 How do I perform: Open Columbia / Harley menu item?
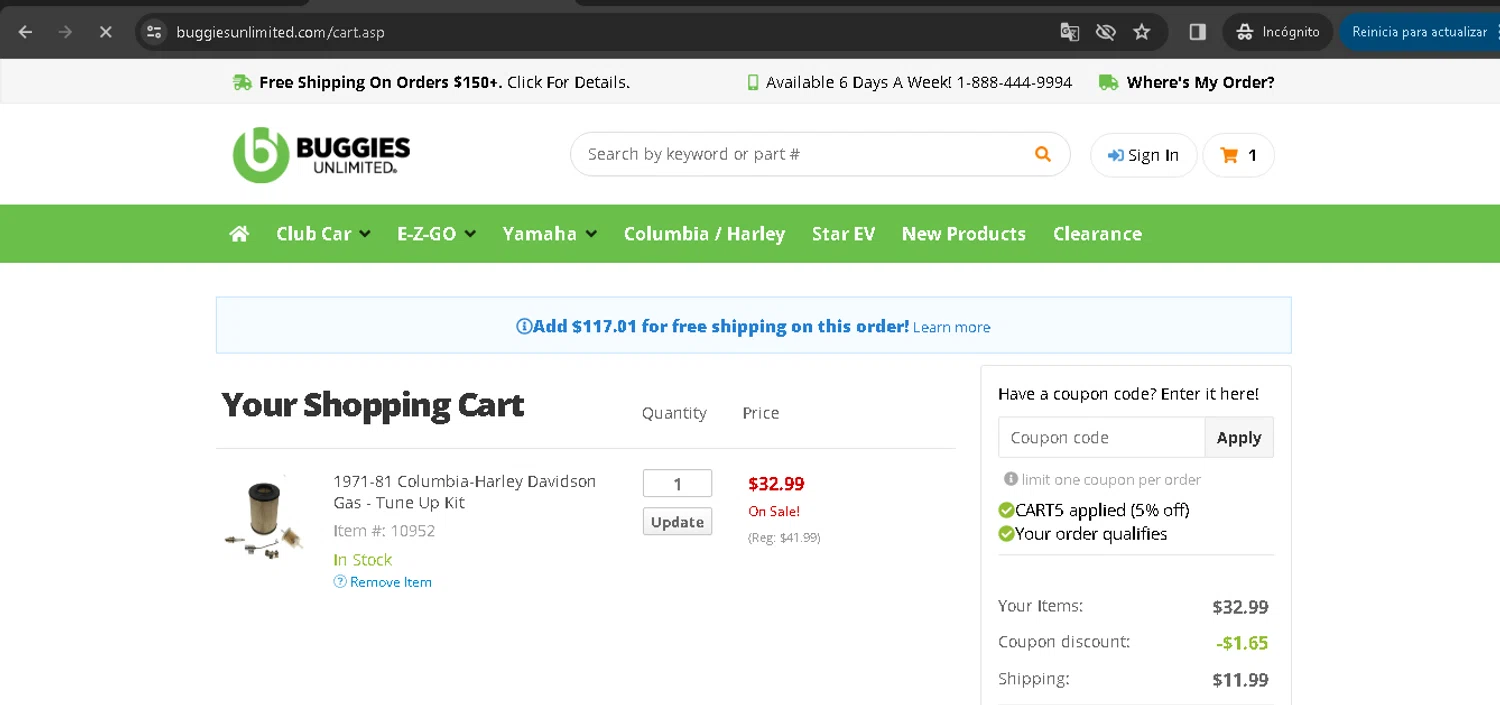point(704,234)
